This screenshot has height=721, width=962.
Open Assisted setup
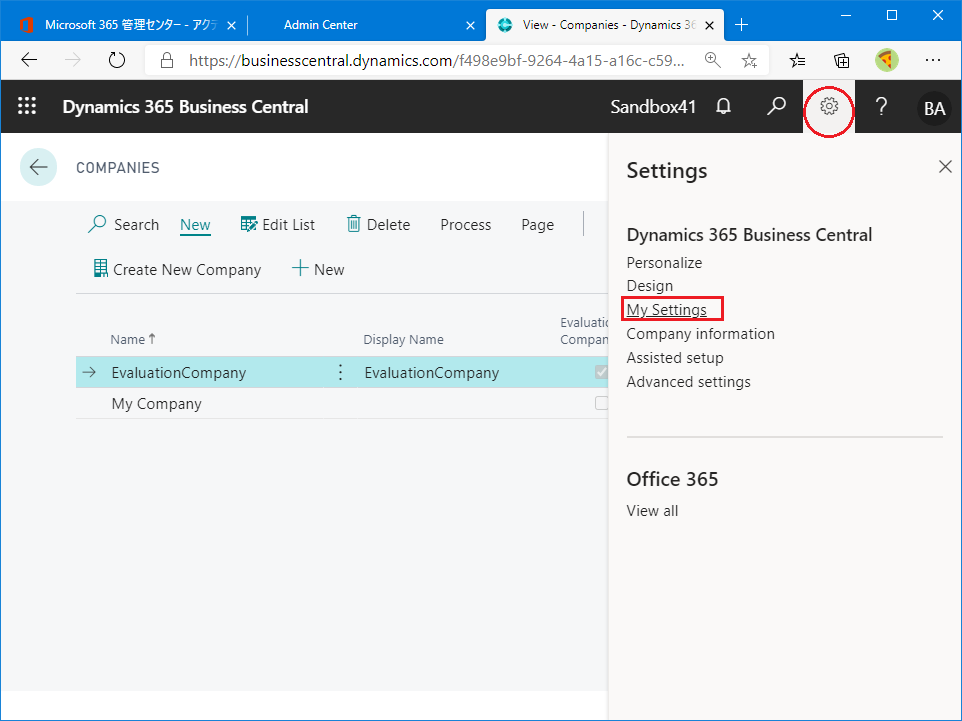(x=675, y=358)
